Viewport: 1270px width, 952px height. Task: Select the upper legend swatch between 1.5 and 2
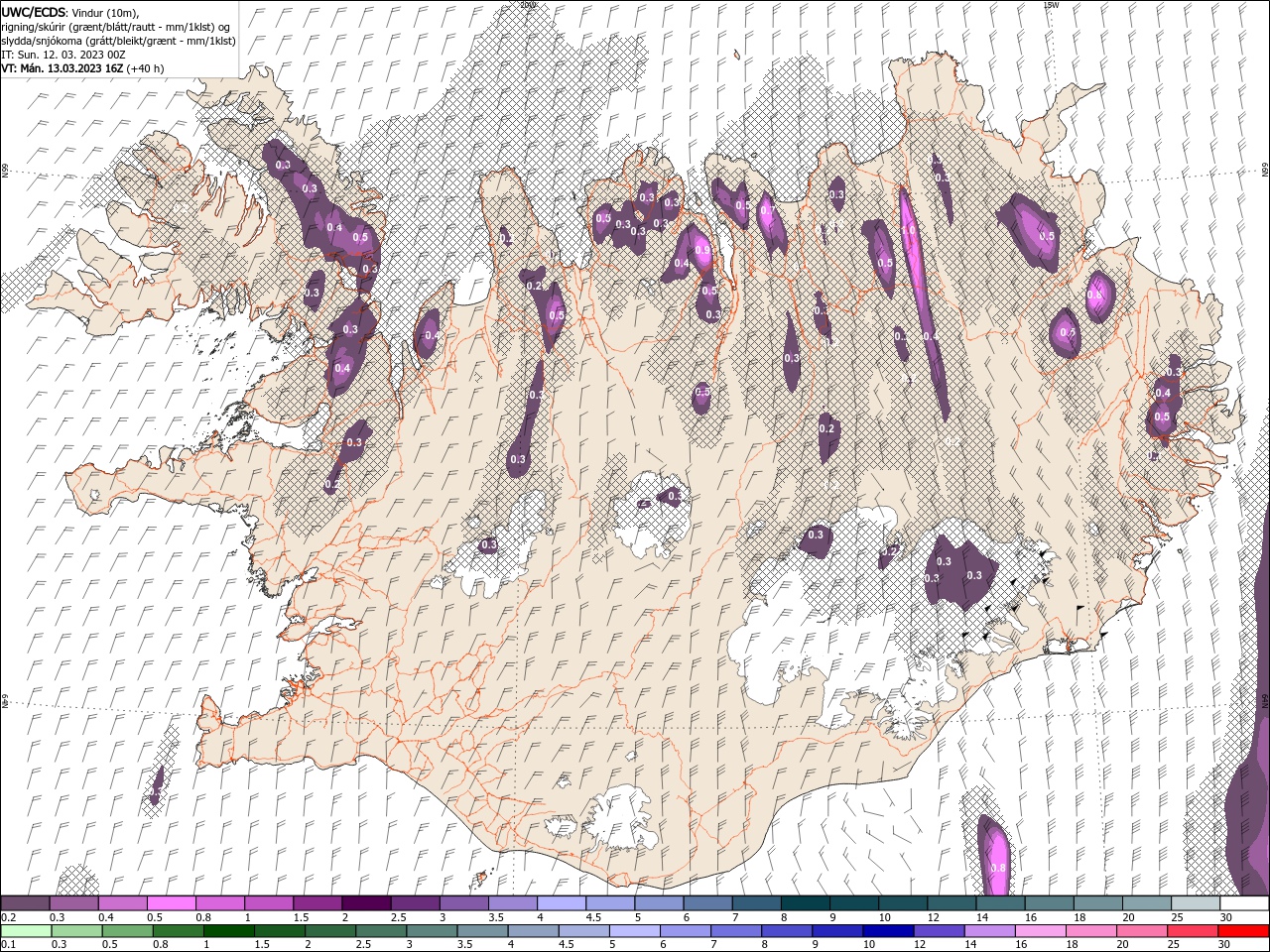click(x=317, y=903)
